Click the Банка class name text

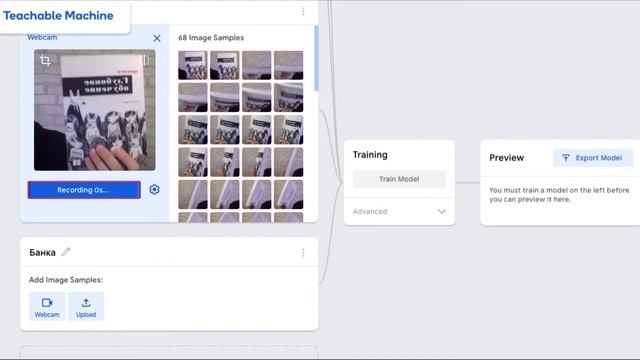click(42, 253)
